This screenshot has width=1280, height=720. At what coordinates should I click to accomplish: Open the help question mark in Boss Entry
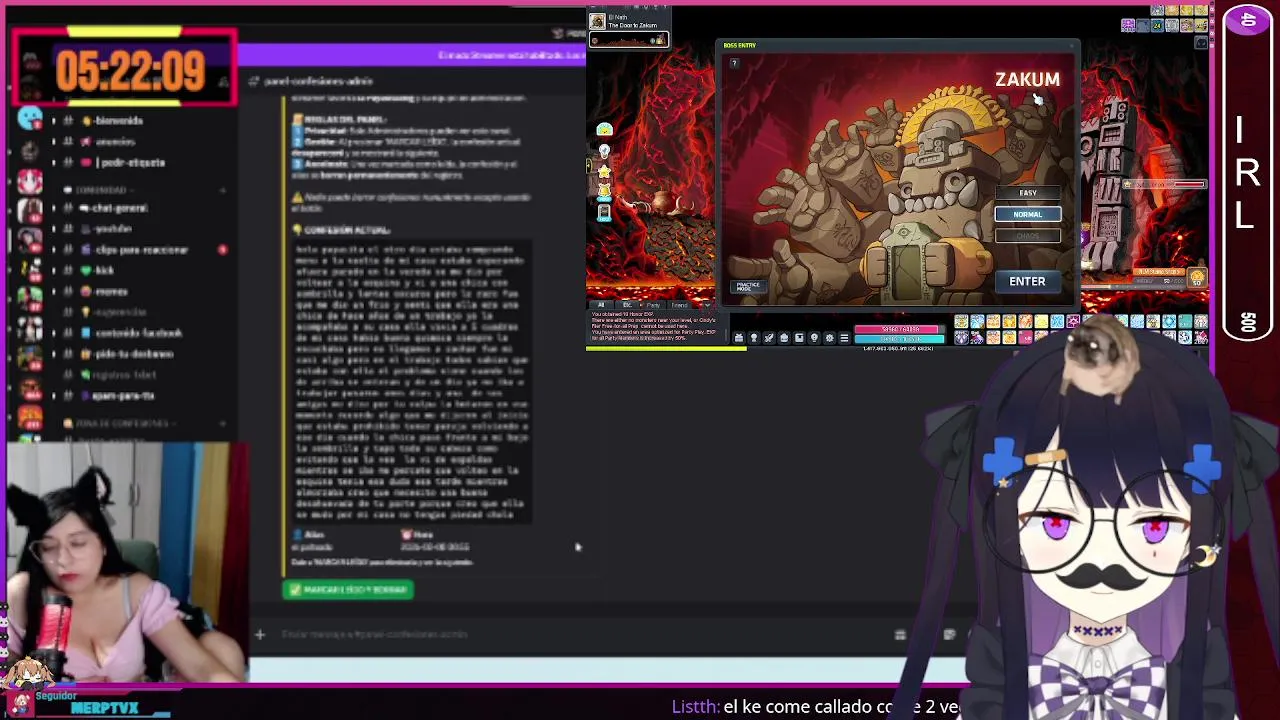[734, 63]
